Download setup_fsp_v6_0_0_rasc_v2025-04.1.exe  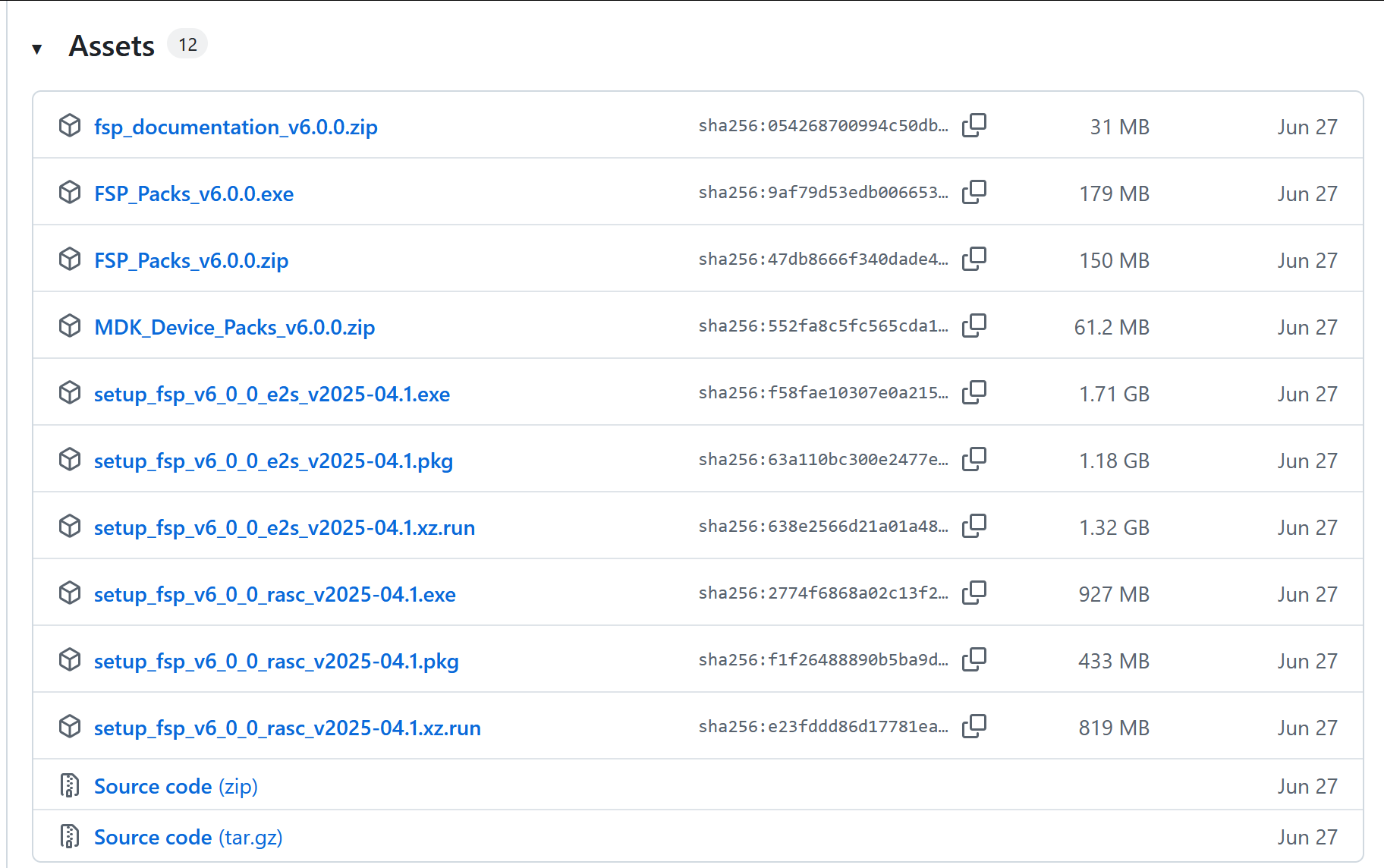(275, 594)
